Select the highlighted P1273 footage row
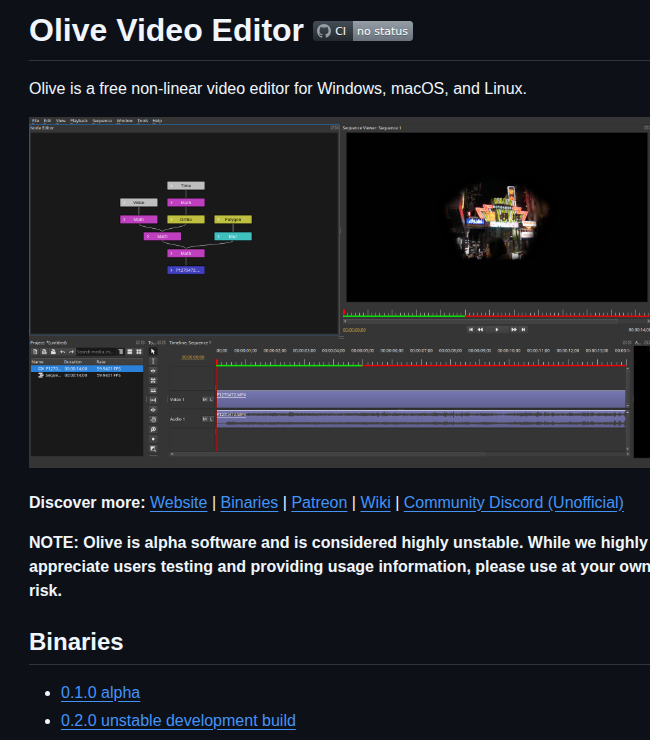This screenshot has height=740, width=650. [87, 369]
